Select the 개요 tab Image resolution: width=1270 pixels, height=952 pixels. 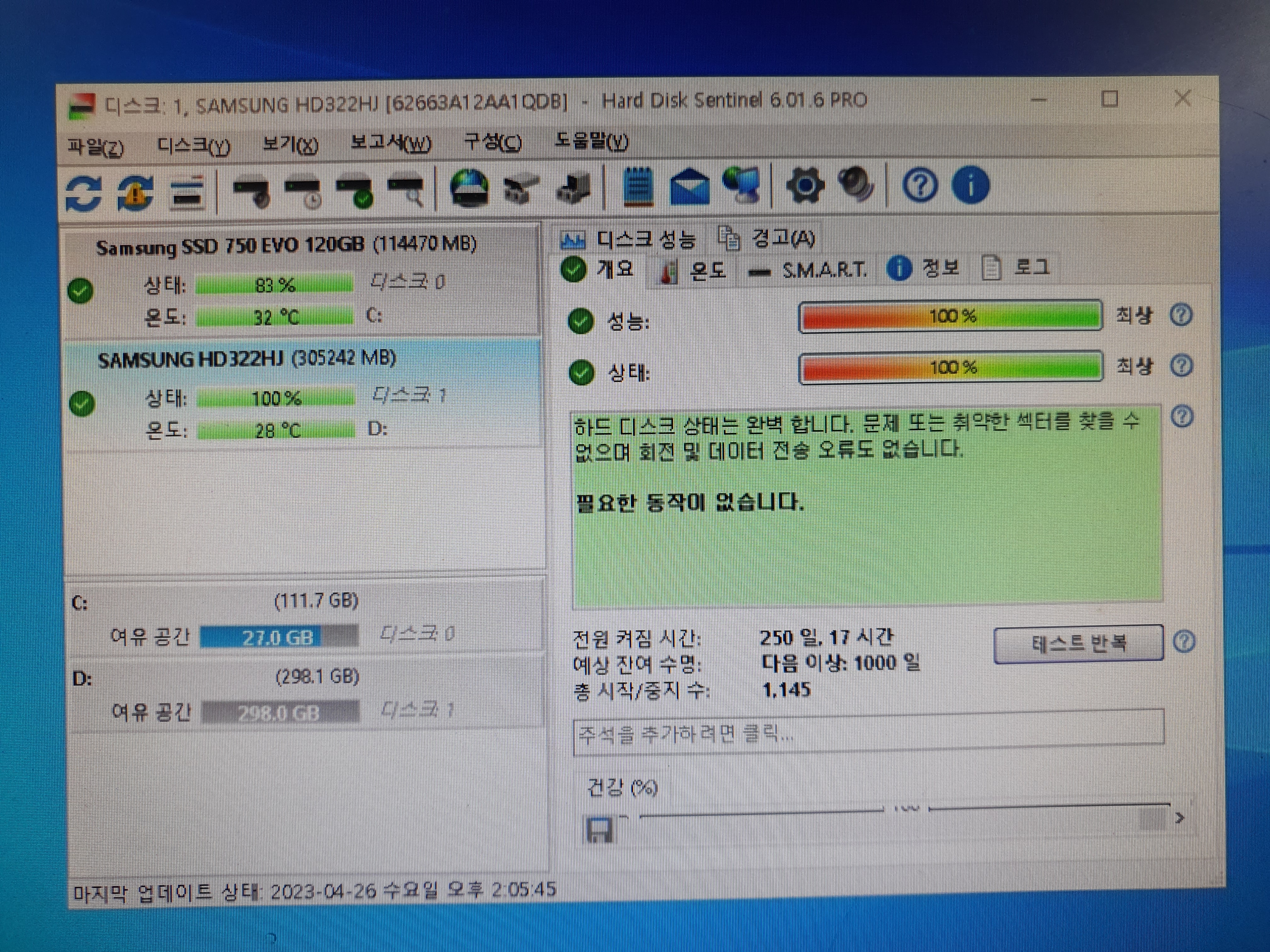[x=598, y=269]
